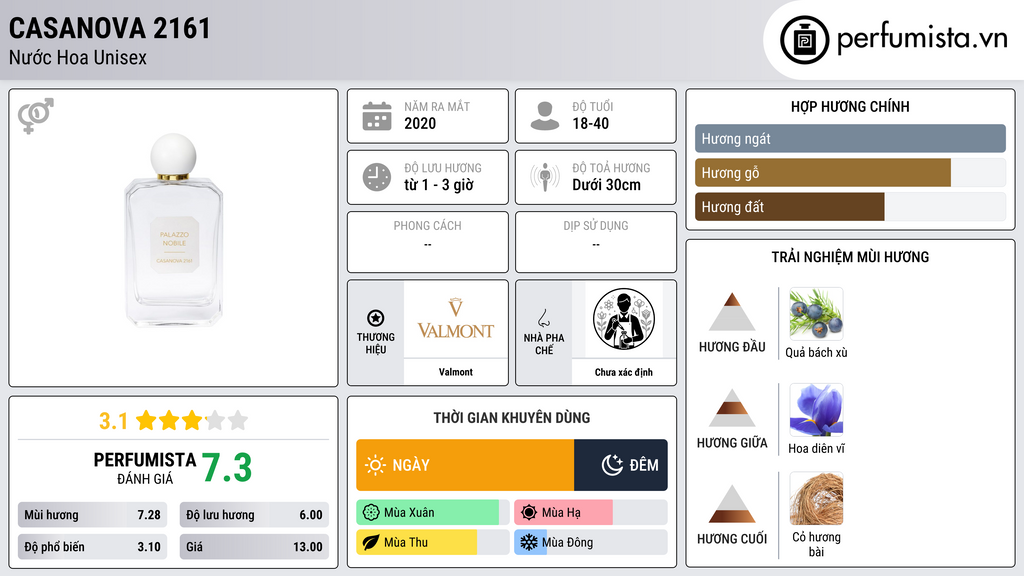Click the Perfumista 7.3 rating score
The image size is (1024, 576).
(x=227, y=468)
